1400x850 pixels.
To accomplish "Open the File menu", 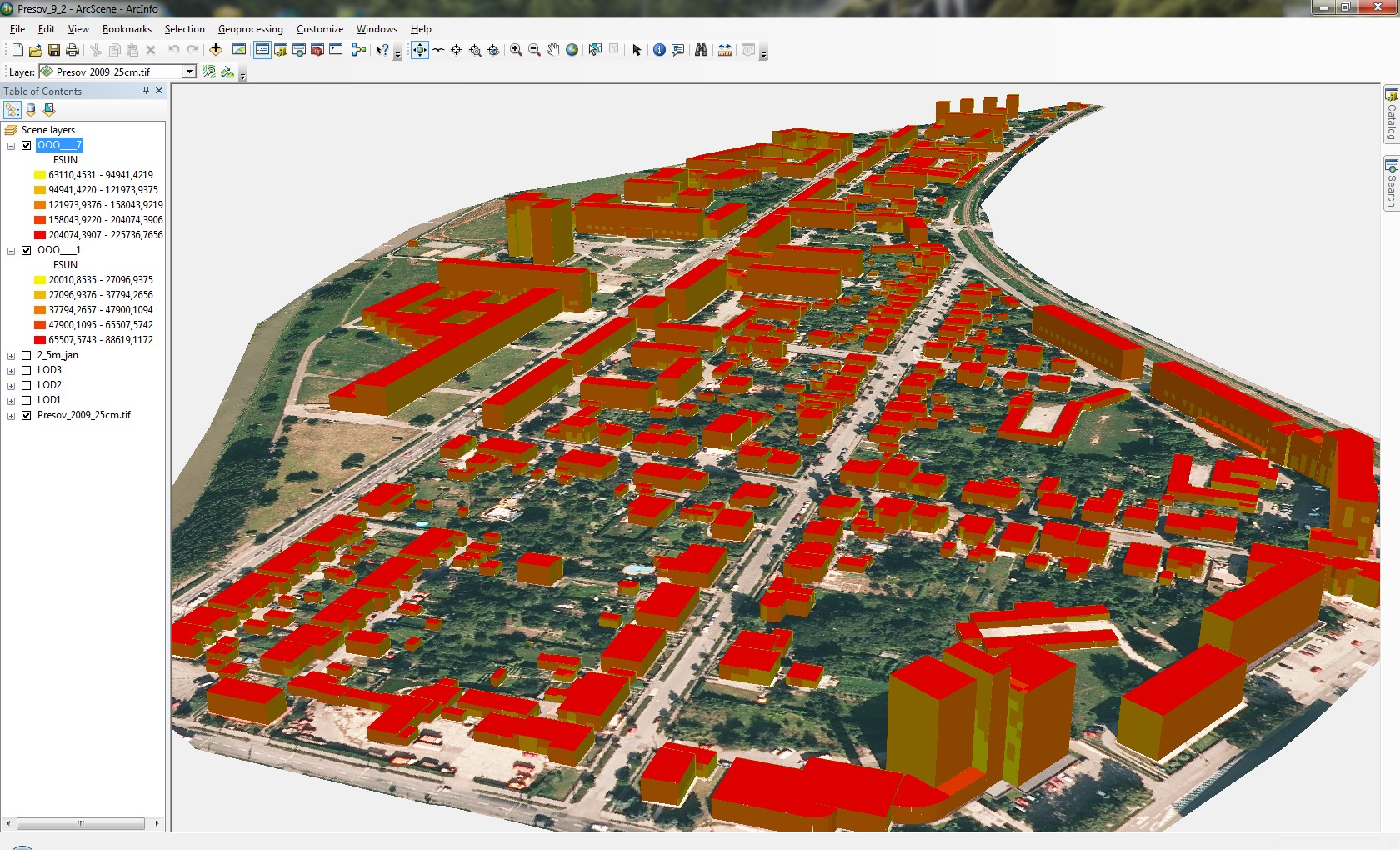I will tap(17, 29).
